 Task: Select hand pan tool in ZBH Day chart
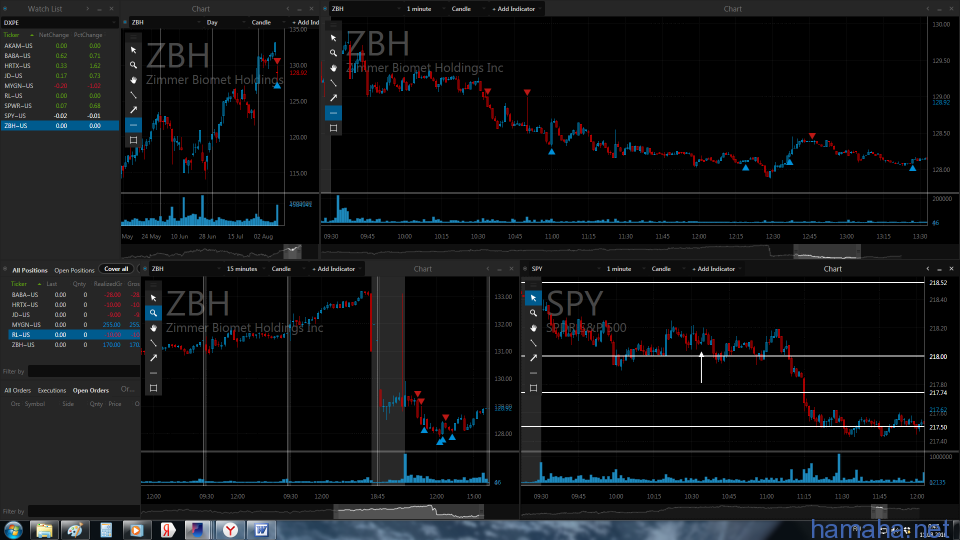(x=133, y=80)
